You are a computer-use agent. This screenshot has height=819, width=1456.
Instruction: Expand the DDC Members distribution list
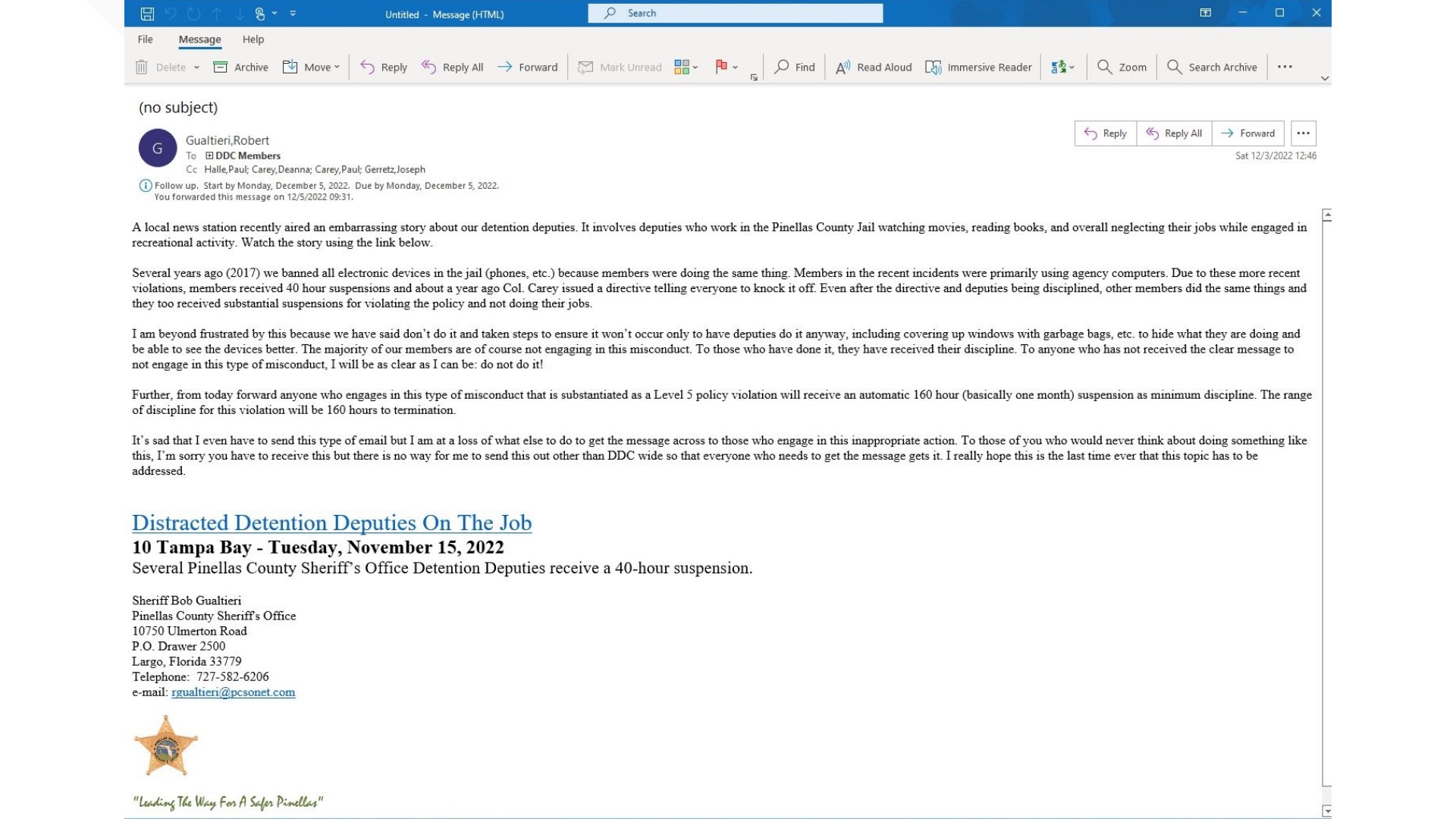[x=209, y=155]
